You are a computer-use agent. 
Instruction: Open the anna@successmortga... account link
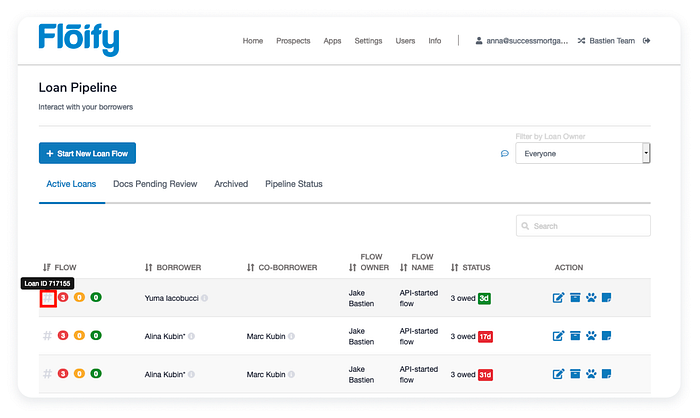[522, 41]
